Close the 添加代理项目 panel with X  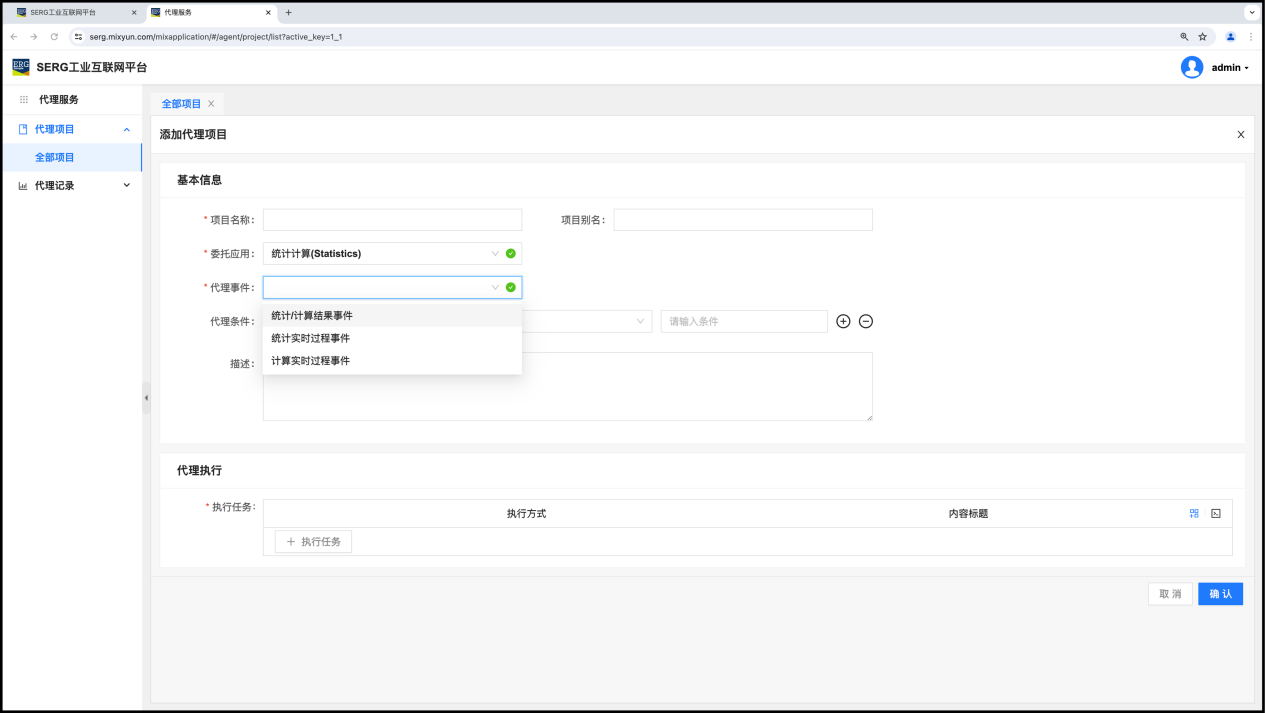pos(1241,134)
